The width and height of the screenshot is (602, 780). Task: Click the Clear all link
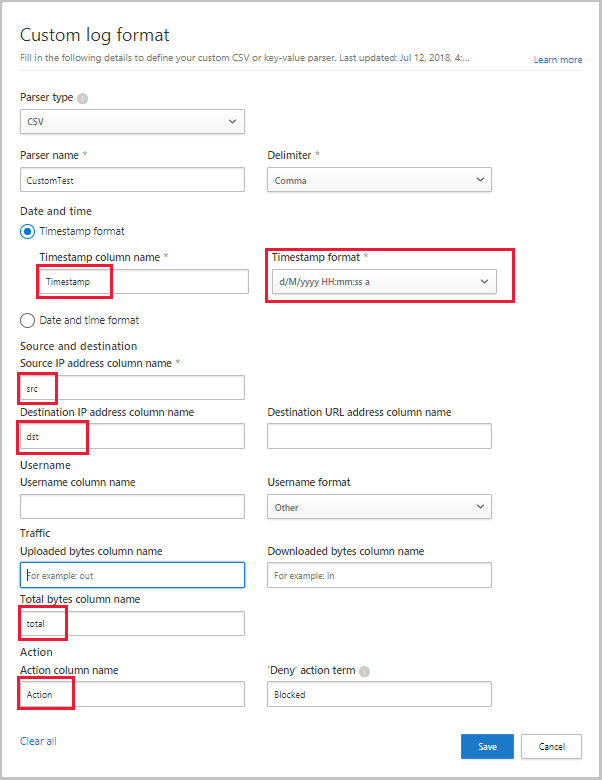click(x=38, y=741)
